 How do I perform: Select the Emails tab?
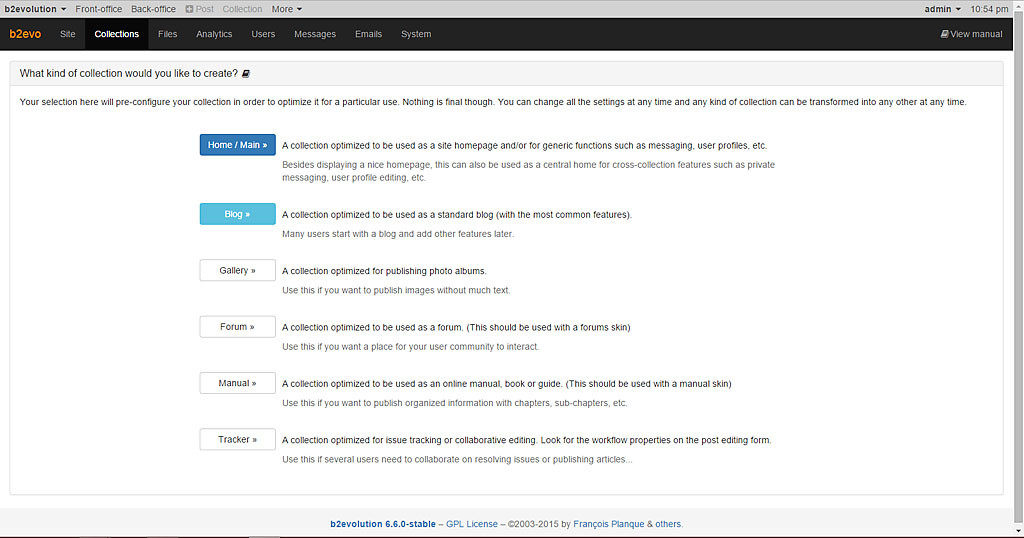(x=368, y=34)
